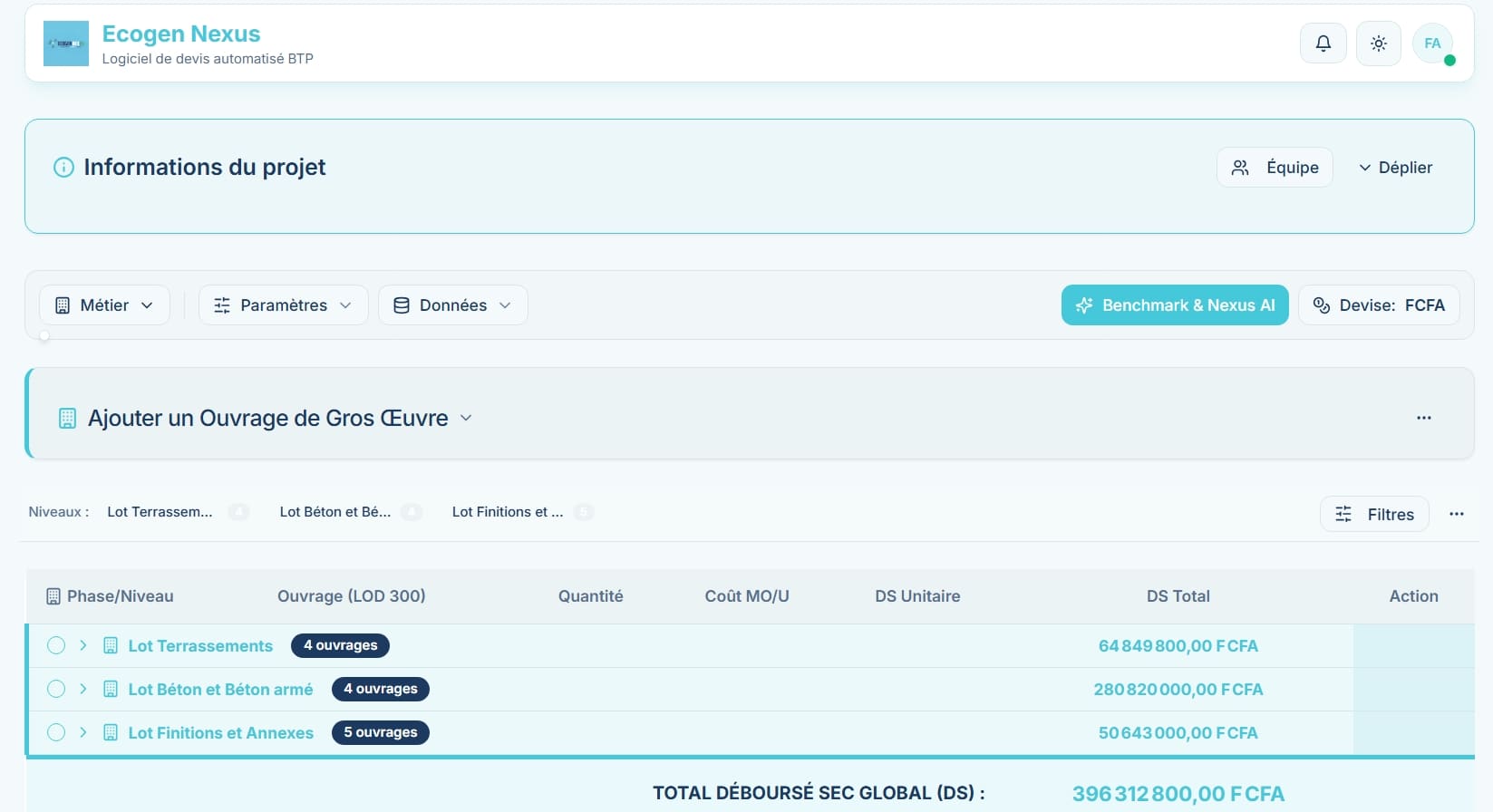This screenshot has height=812, width=1493.
Task: Change currency via Devise: FCFA
Action: tap(1379, 305)
